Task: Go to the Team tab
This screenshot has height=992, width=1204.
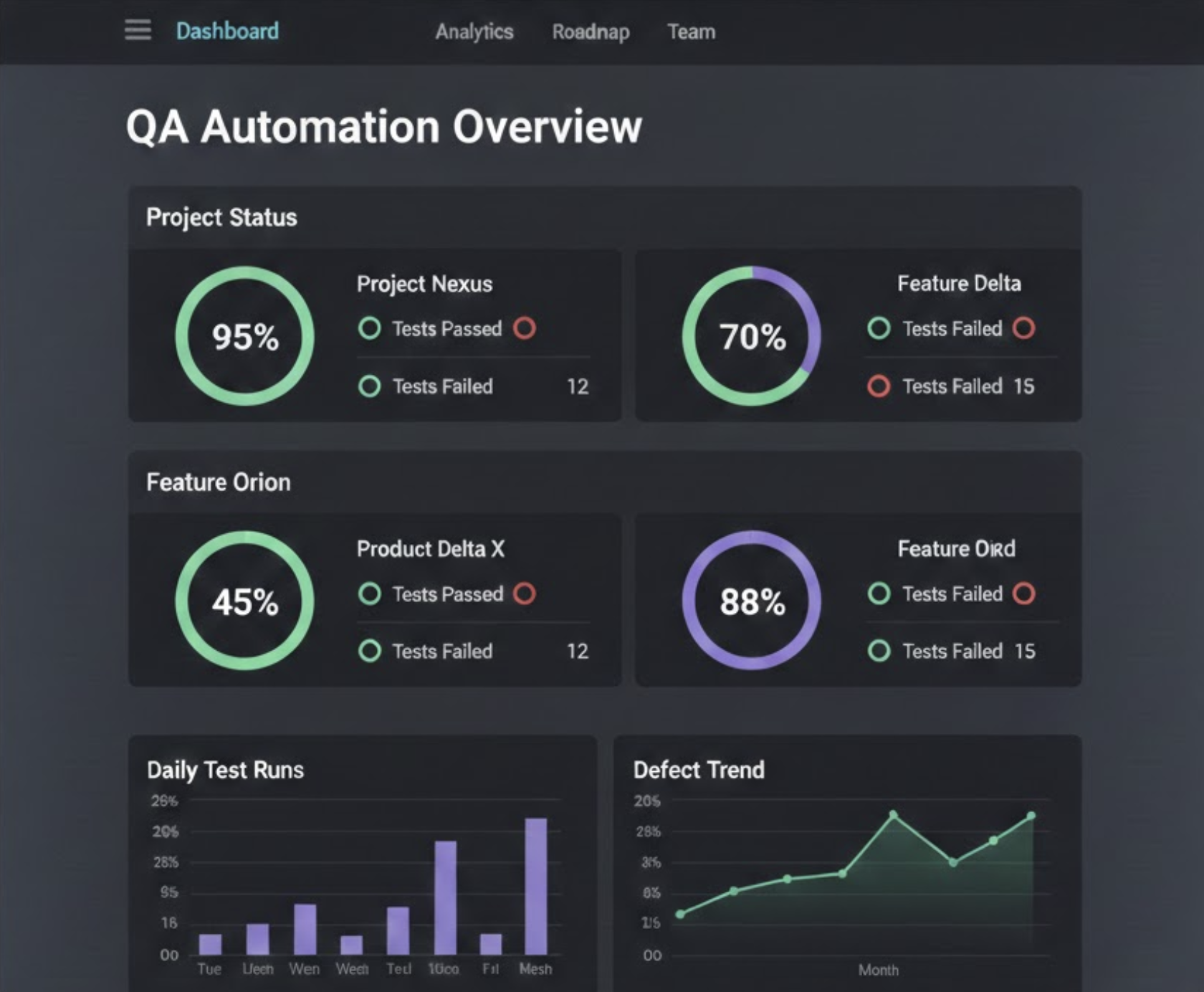Action: [691, 32]
